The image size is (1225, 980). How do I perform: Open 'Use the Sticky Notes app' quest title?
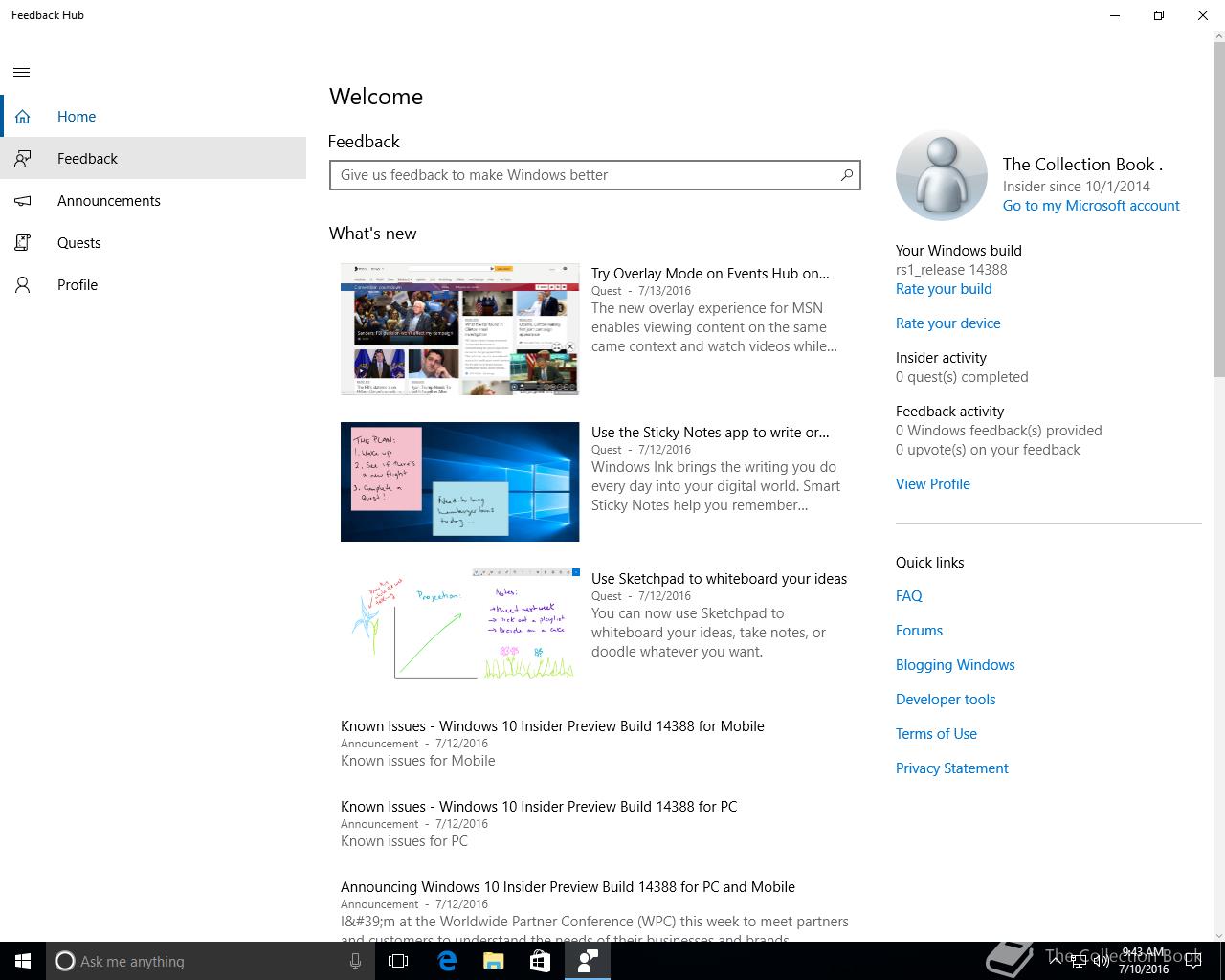coord(710,433)
